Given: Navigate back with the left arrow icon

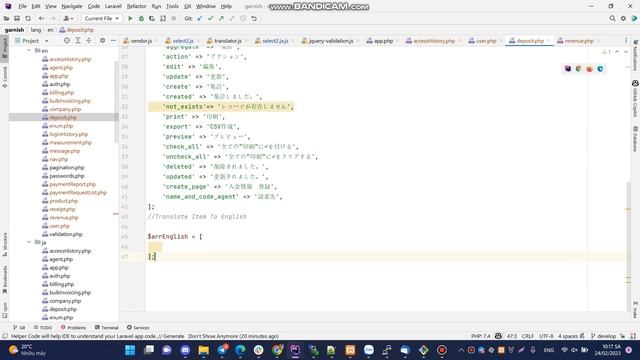Looking at the screenshot, I should coord(41,18).
